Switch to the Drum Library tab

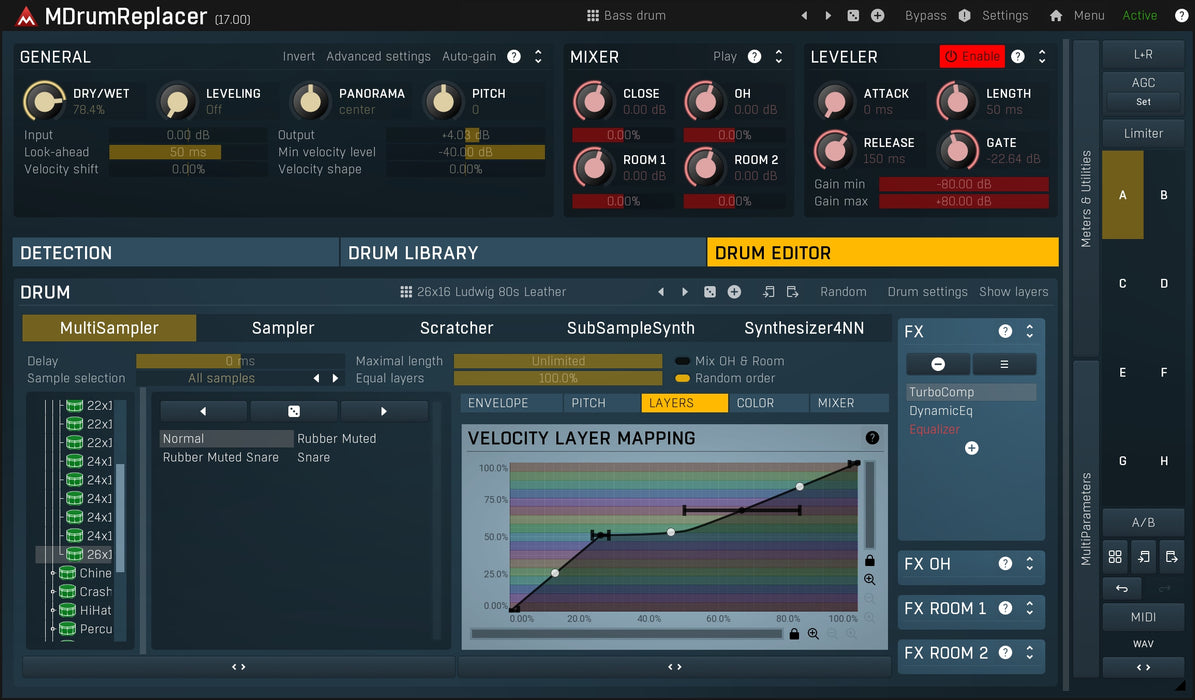click(x=522, y=253)
